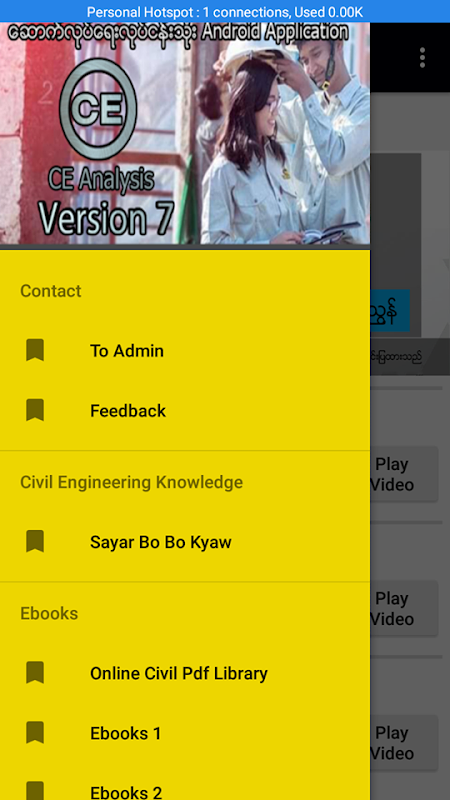Tap the blue Burmese-text button

tap(390, 311)
